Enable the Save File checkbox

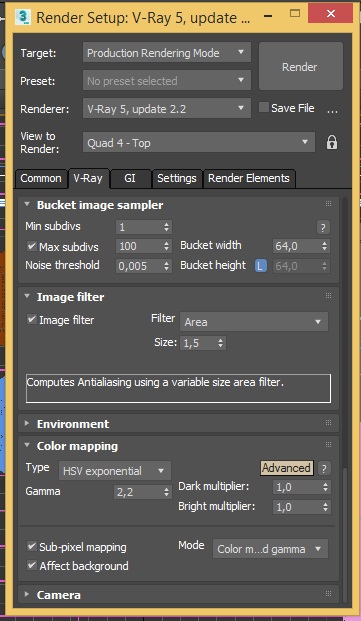click(x=264, y=107)
